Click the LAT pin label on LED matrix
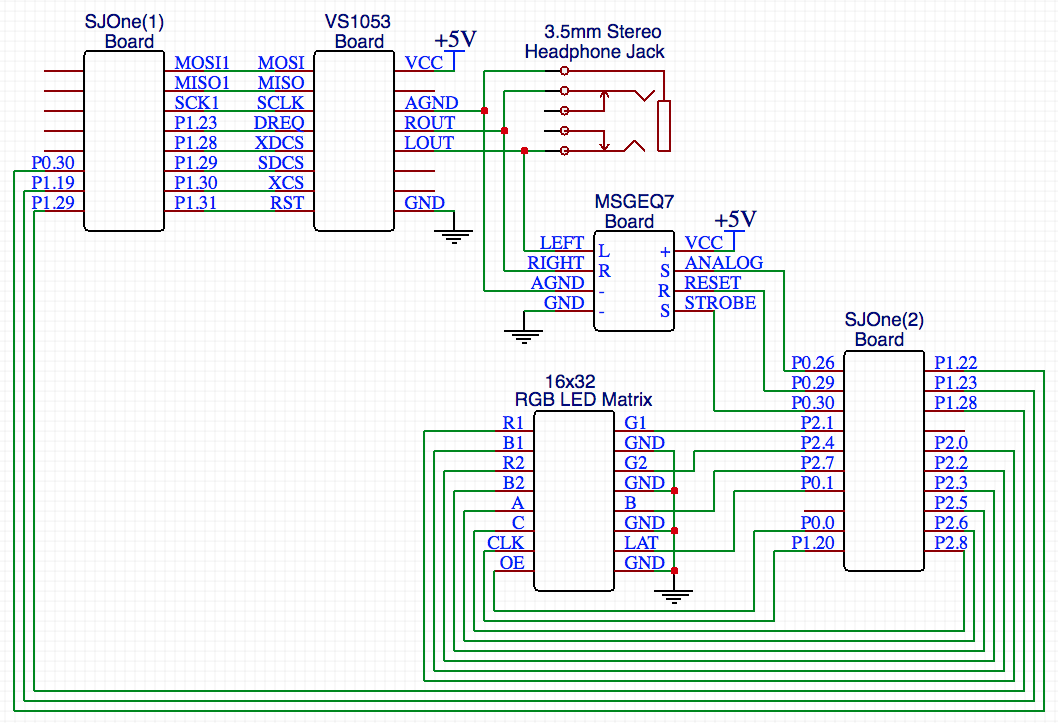 [641, 543]
